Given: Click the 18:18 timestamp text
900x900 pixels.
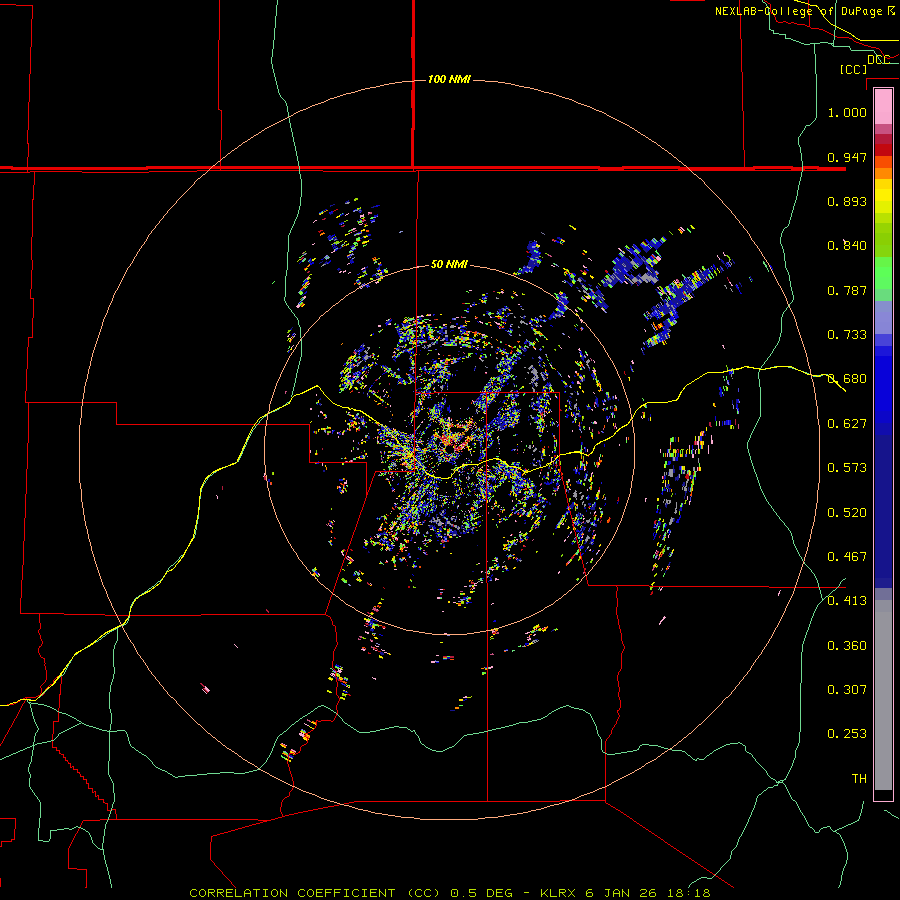Looking at the screenshot, I should coord(689,893).
